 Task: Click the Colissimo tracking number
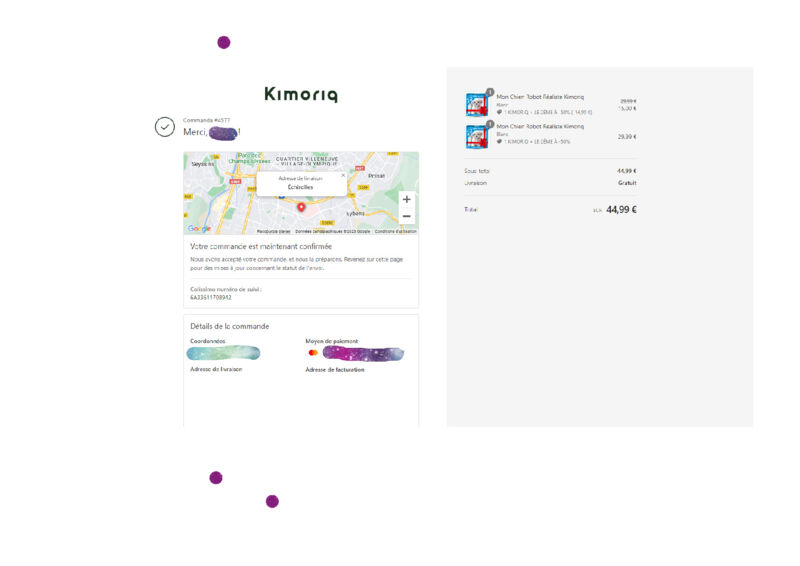point(211,298)
